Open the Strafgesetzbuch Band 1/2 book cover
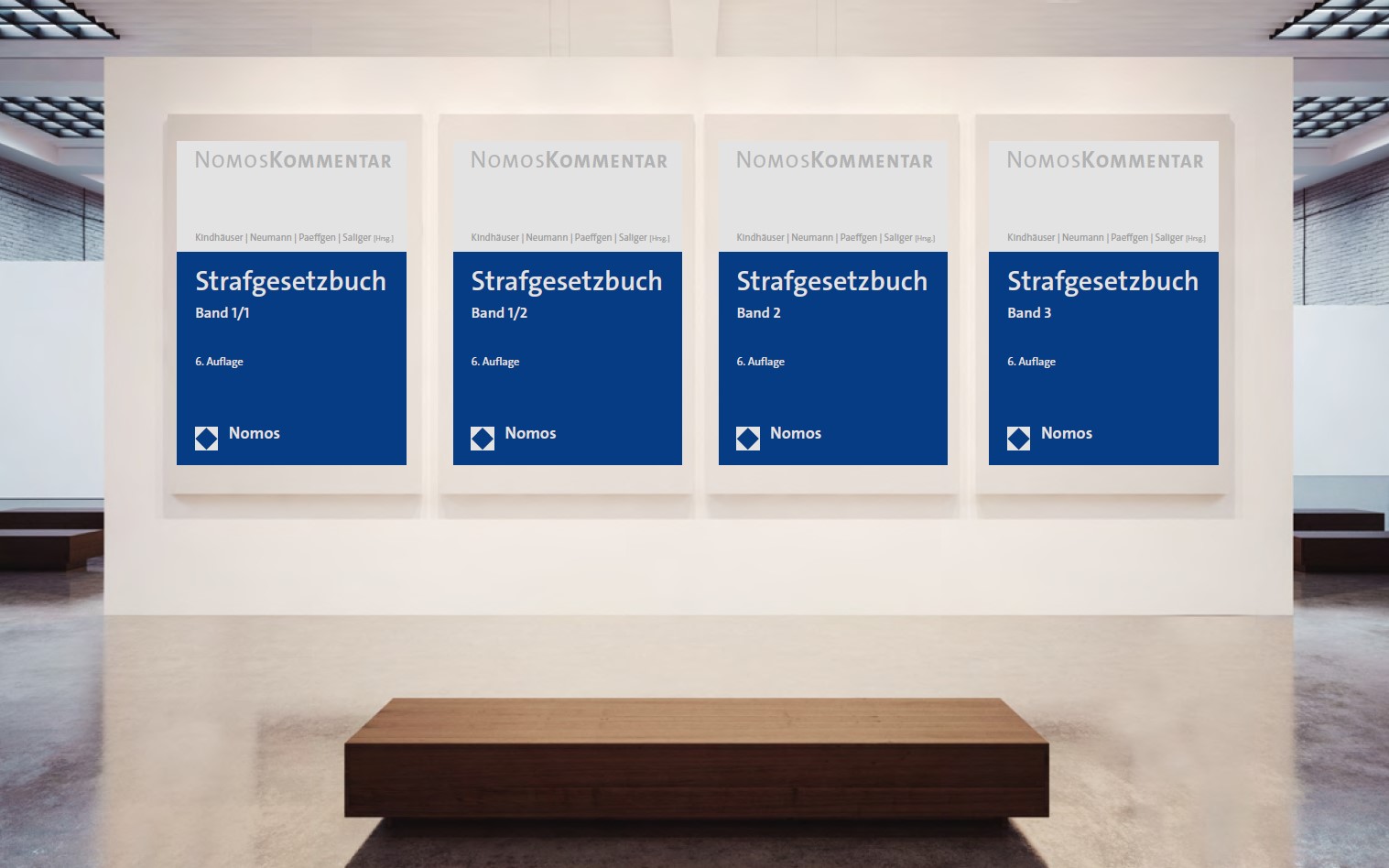This screenshot has height=868, width=1389. click(x=568, y=303)
